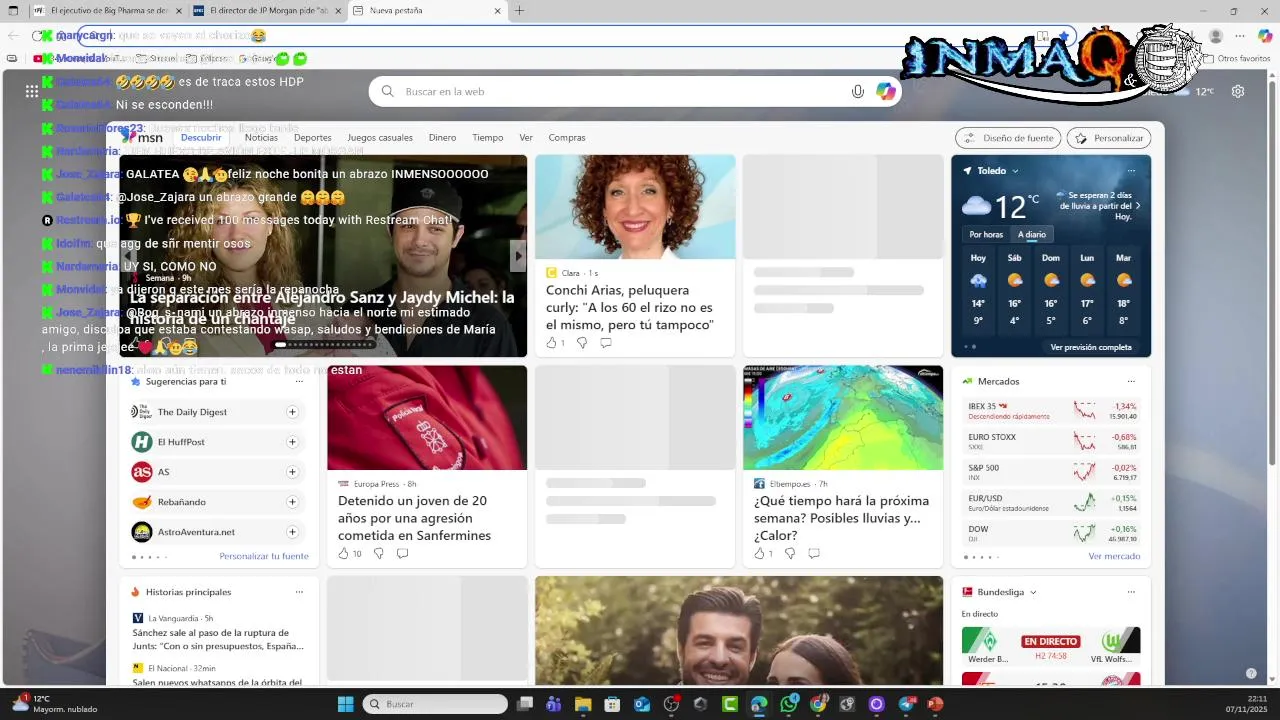The height and width of the screenshot is (720, 1280).
Task: Click the microphone voice search icon
Action: click(857, 91)
